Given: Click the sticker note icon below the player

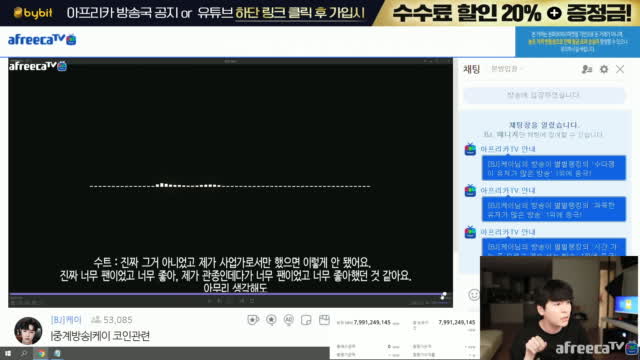Looking at the screenshot, I should pyautogui.click(x=306, y=320).
